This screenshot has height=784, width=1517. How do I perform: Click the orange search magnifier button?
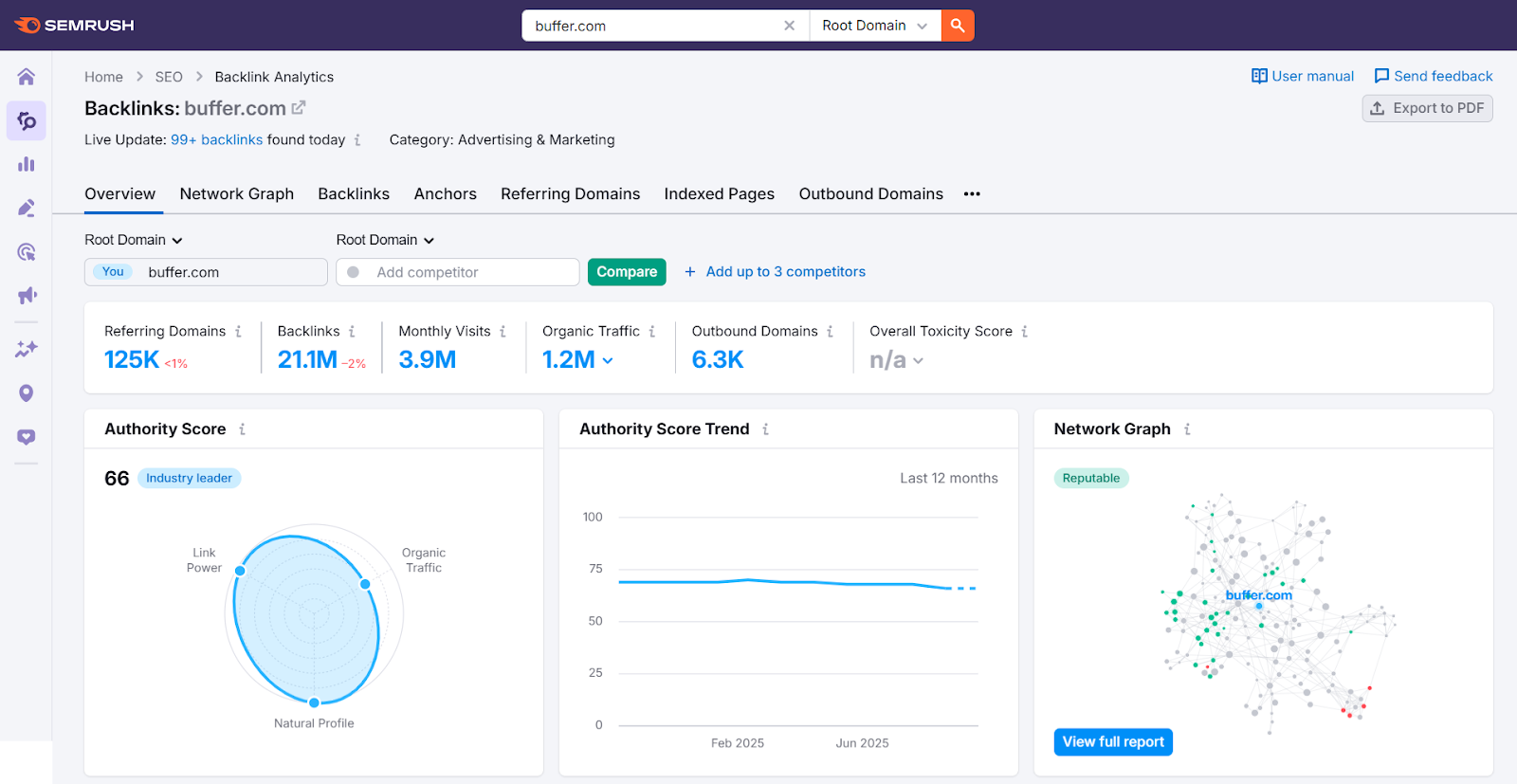click(x=958, y=26)
